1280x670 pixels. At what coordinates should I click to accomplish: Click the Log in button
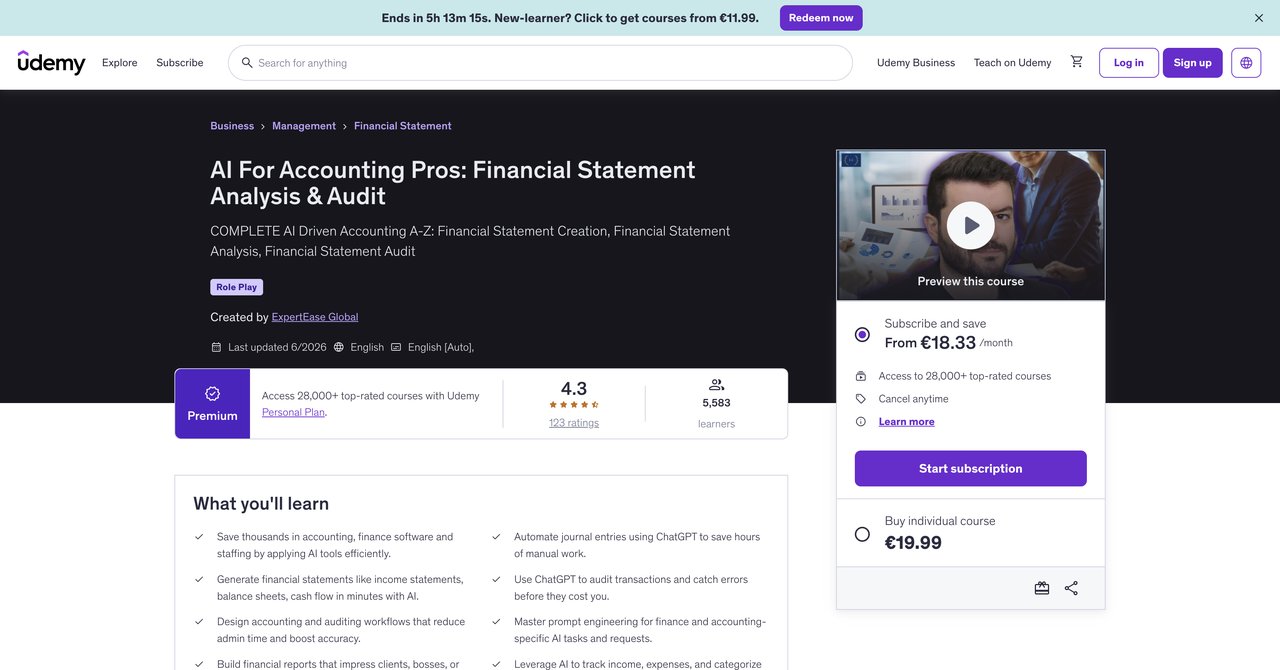(x=1129, y=62)
